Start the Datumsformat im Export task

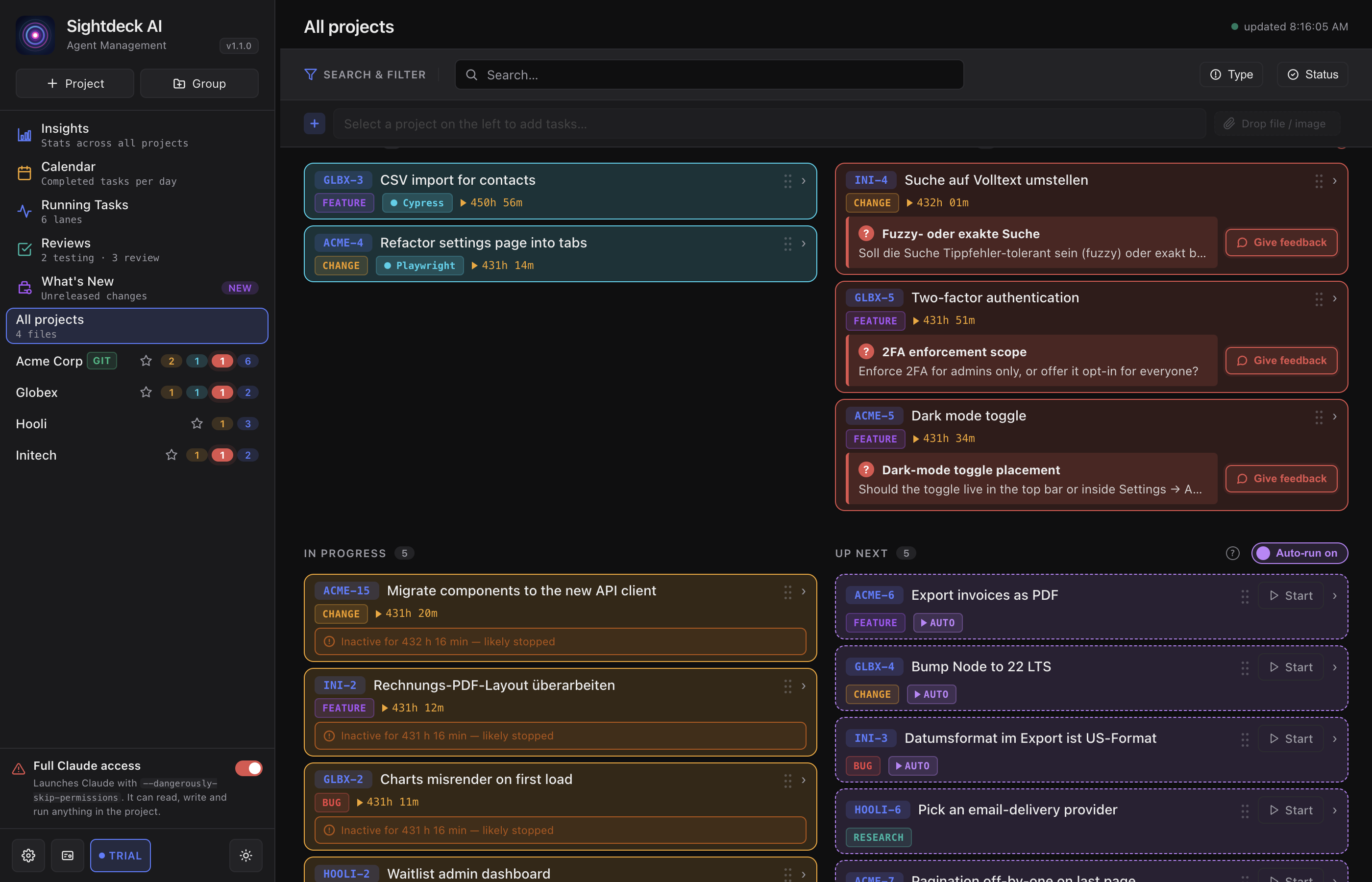(x=1291, y=739)
